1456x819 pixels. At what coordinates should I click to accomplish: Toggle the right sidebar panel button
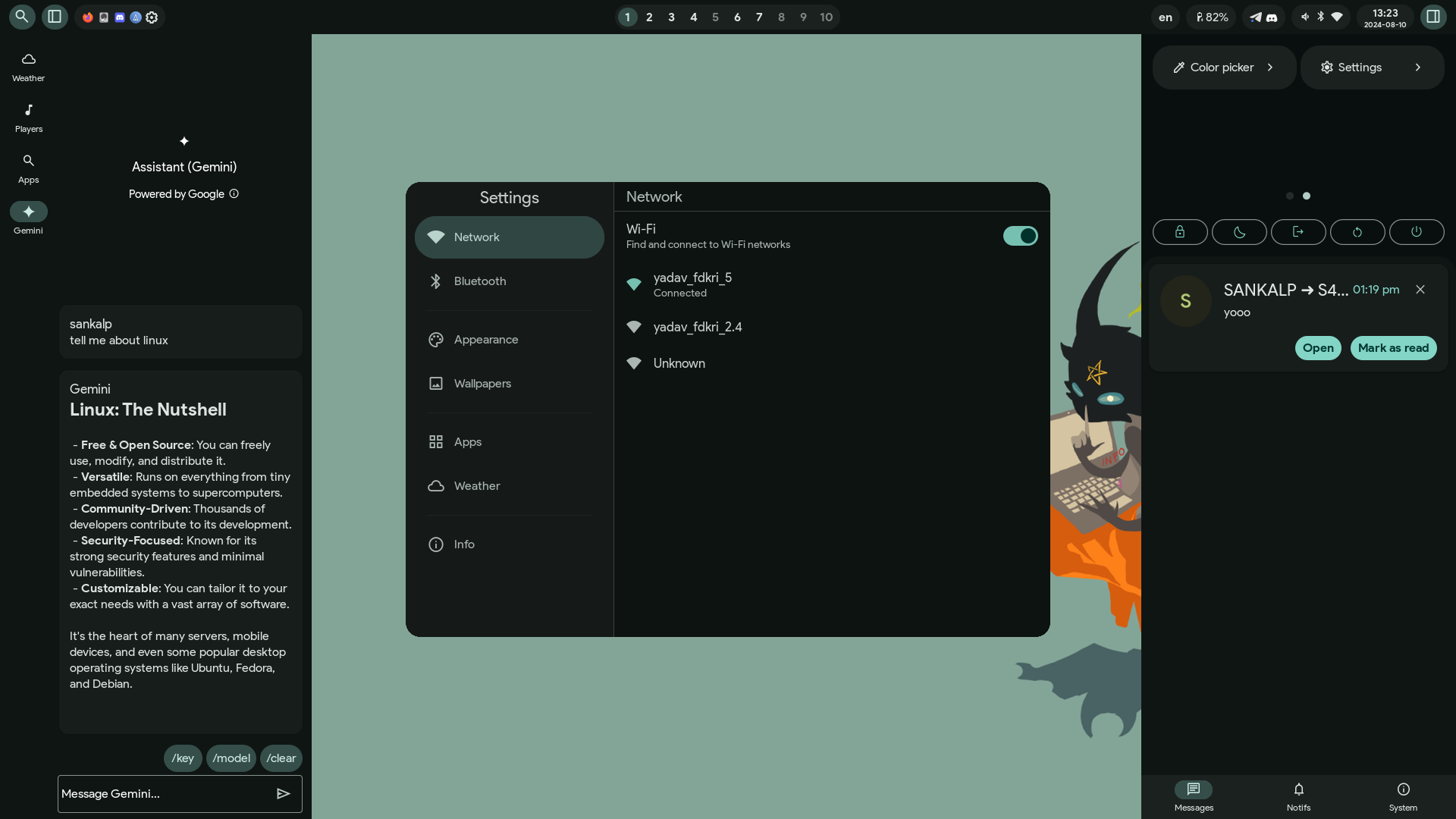[1433, 17]
